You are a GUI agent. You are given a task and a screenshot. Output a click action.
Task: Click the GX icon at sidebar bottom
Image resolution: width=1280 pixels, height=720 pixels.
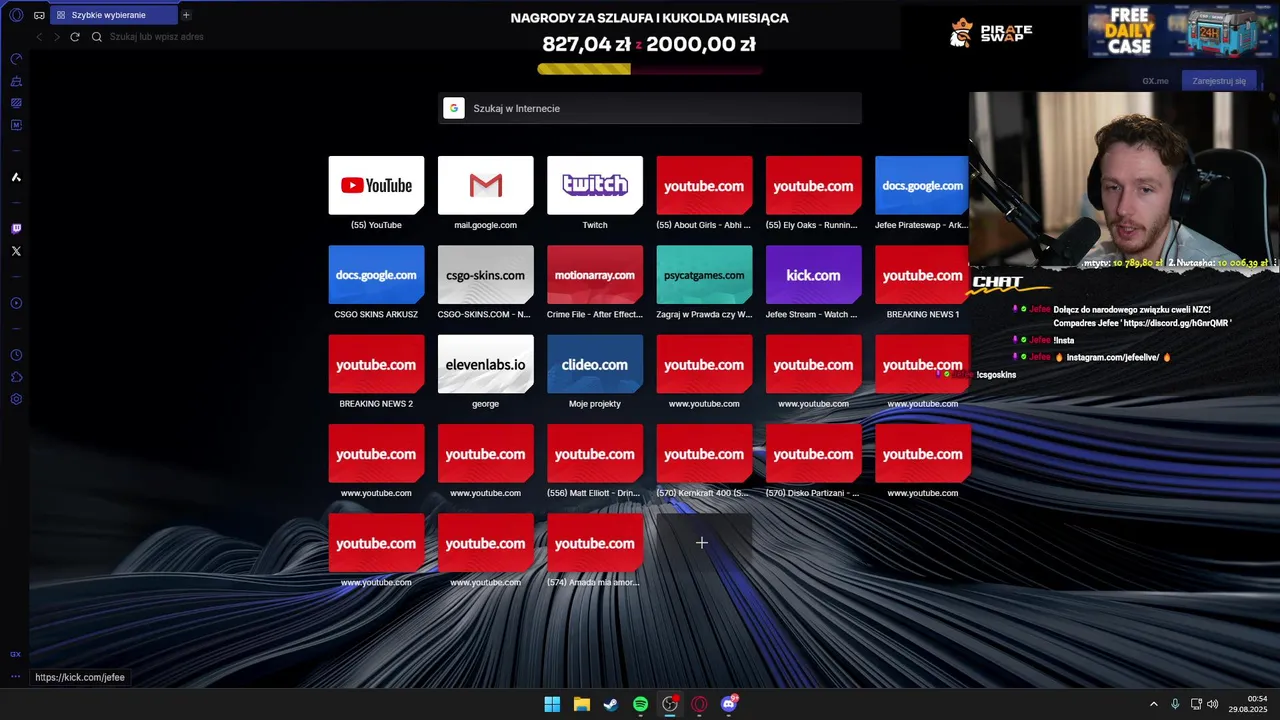(x=16, y=654)
